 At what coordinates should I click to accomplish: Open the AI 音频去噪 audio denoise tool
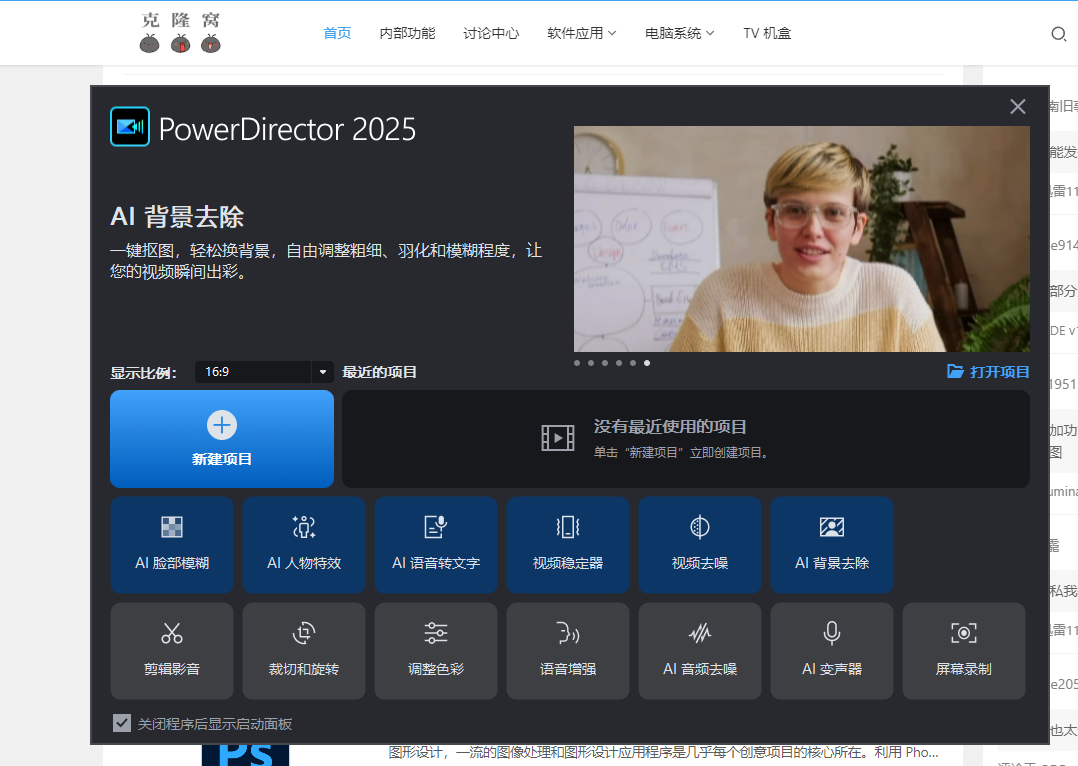pos(700,651)
